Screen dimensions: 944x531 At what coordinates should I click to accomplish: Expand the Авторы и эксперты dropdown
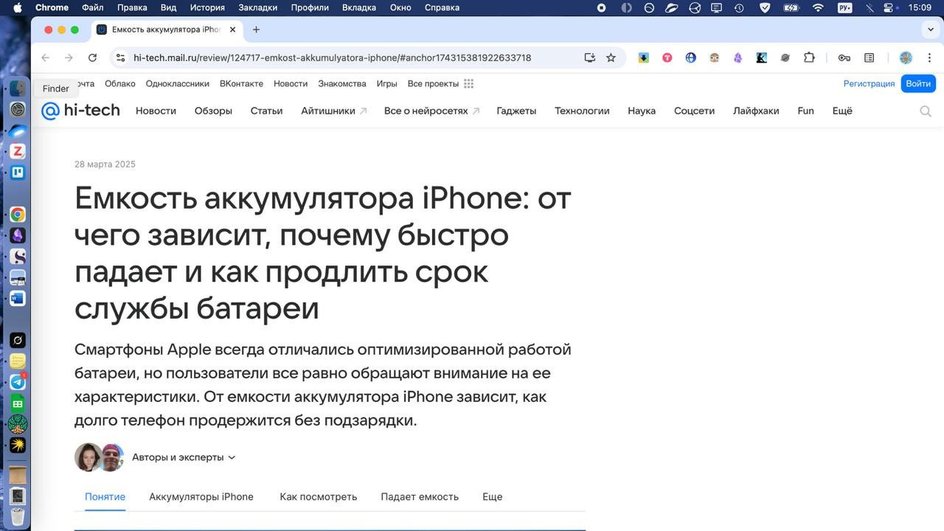(x=184, y=458)
